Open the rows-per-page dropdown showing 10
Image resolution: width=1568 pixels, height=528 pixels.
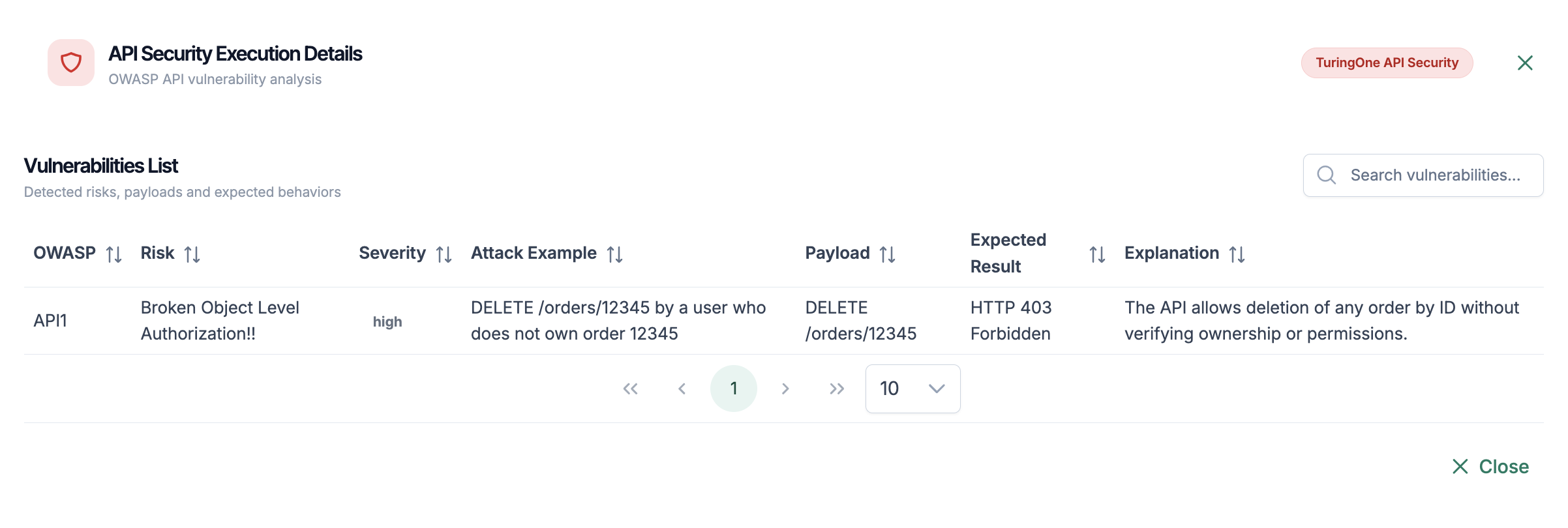pyautogui.click(x=912, y=389)
